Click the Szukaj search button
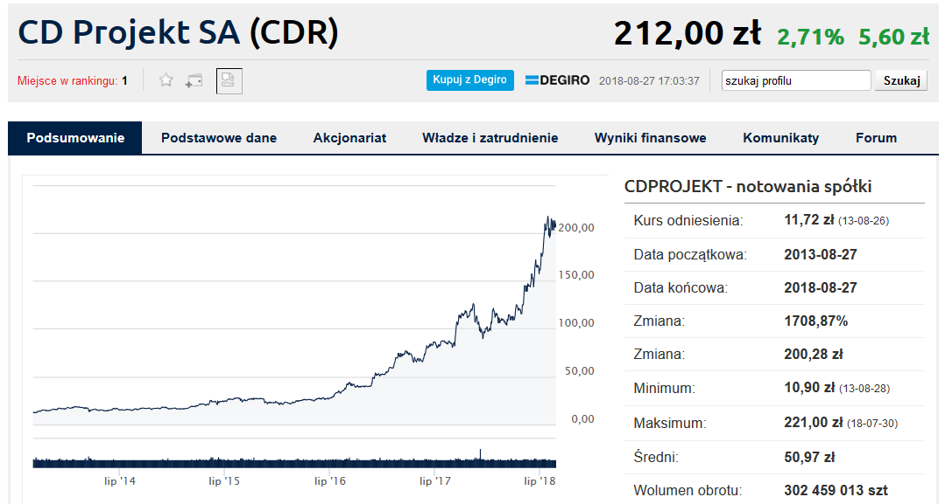The width and height of the screenshot is (945, 504). click(900, 80)
